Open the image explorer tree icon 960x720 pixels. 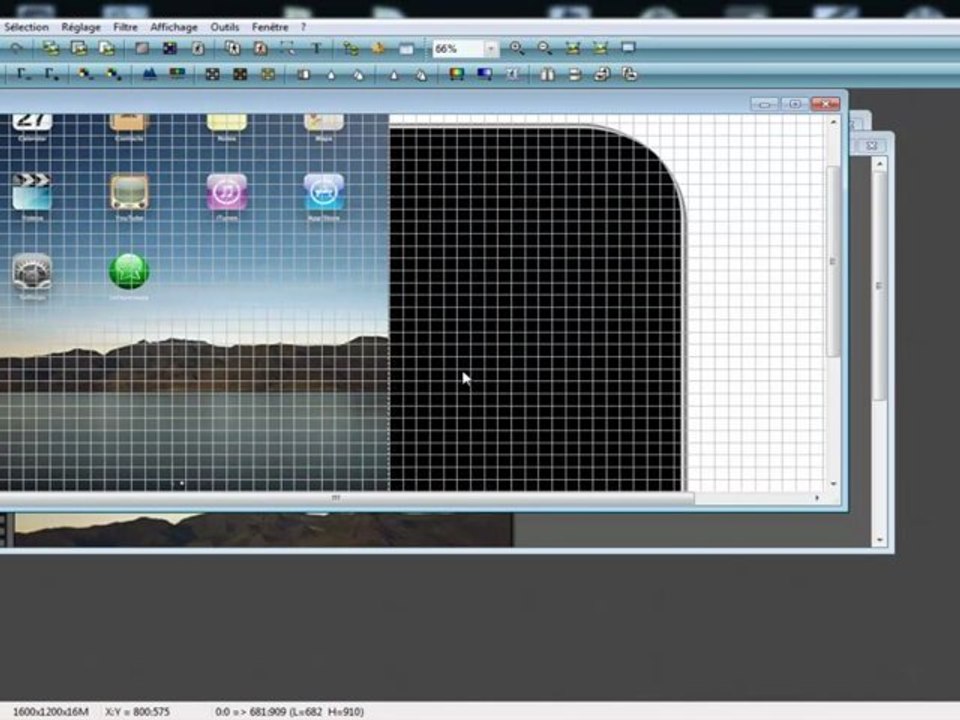[351, 48]
